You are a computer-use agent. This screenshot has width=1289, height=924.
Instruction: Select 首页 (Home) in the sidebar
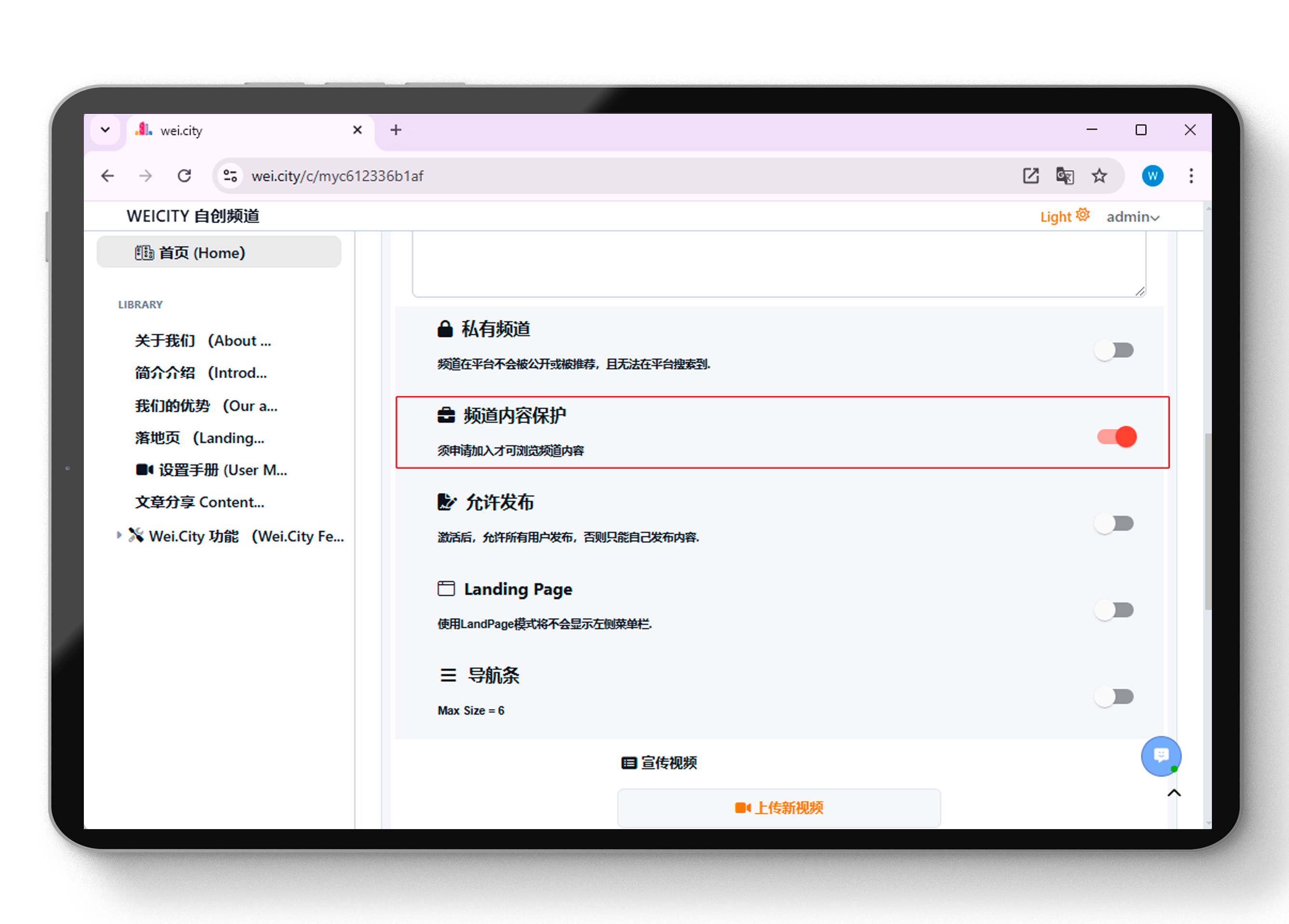click(x=219, y=252)
